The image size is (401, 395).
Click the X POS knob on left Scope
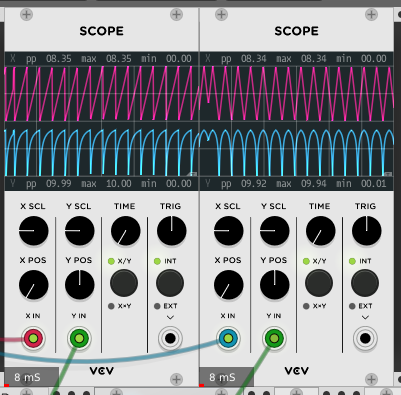pos(34,285)
